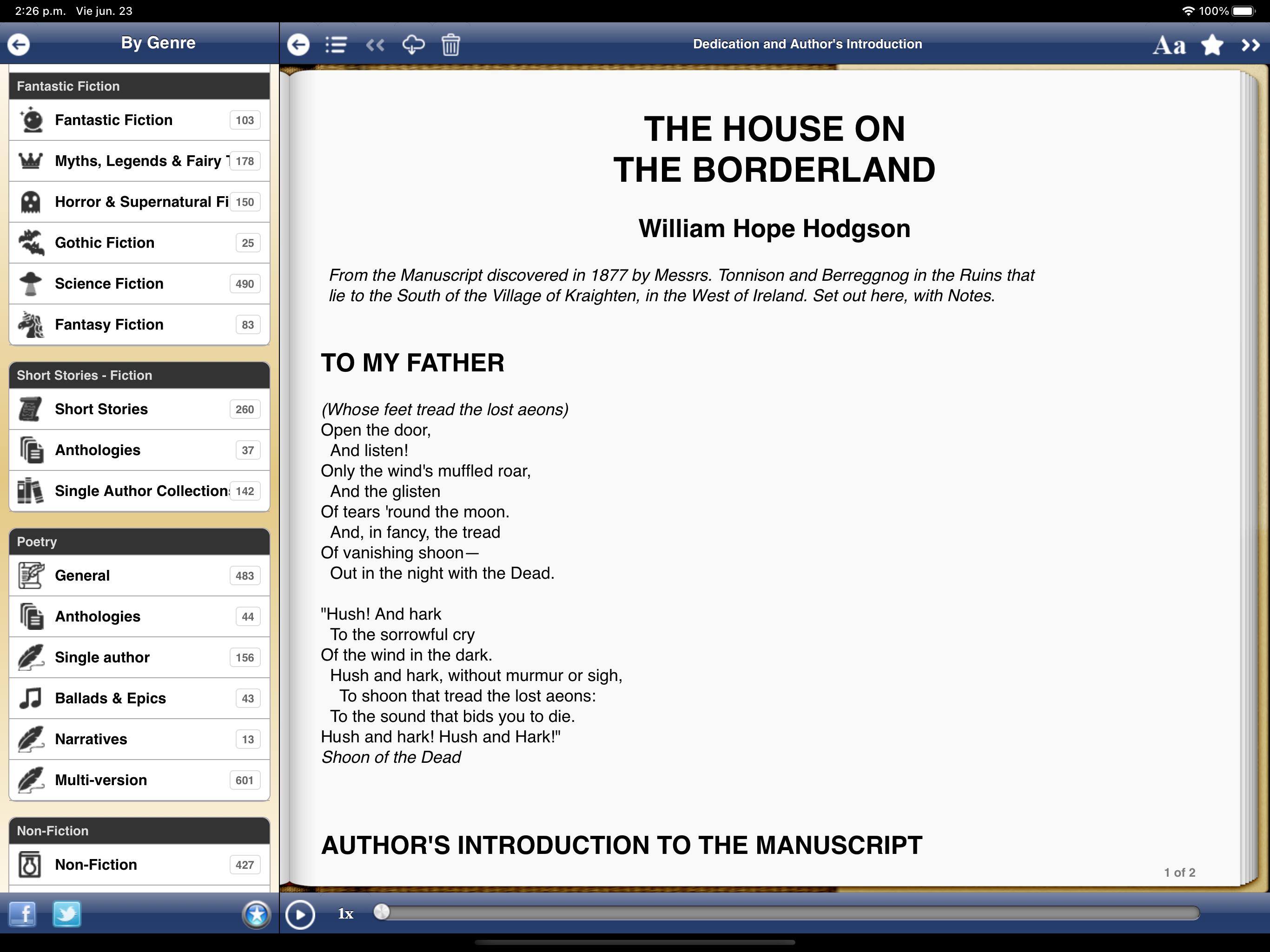Open Horror & Supernatural Fiction genre
The image size is (1270, 952).
[x=139, y=202]
